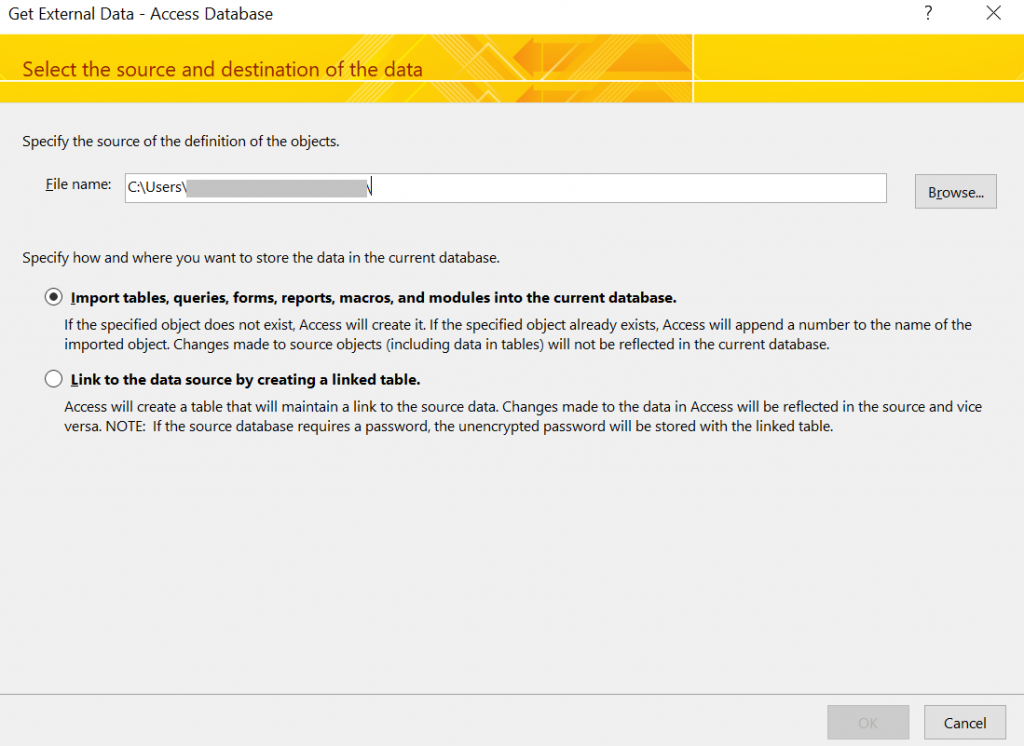Click the dialog close X icon
This screenshot has width=1024, height=746.
pyautogui.click(x=993, y=13)
